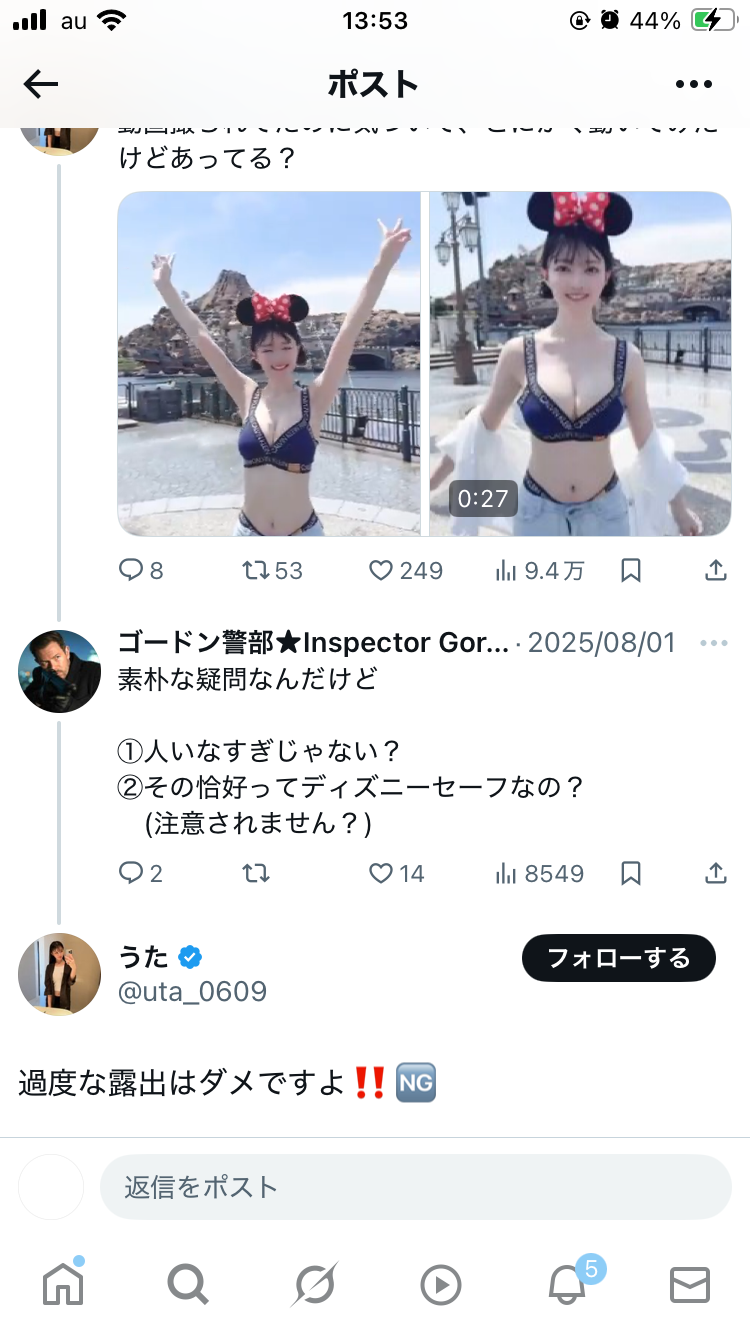This screenshot has height=1334, width=750.
Task: Open the three-dot menu in the post header
Action: point(693,85)
